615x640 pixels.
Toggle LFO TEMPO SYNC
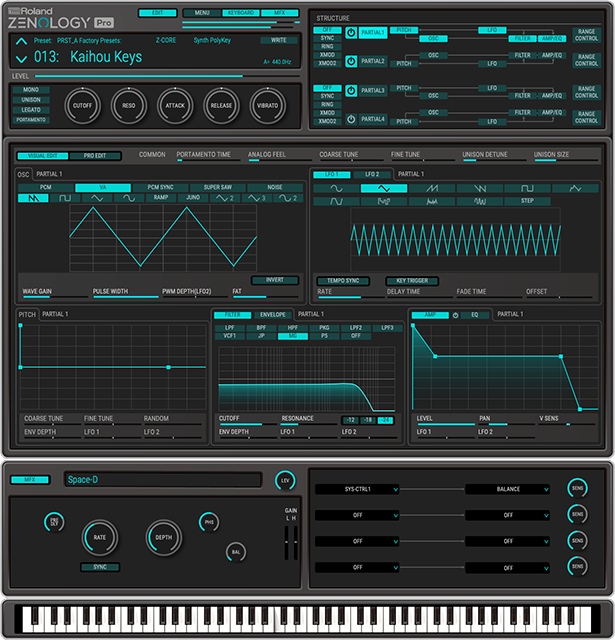coord(343,281)
